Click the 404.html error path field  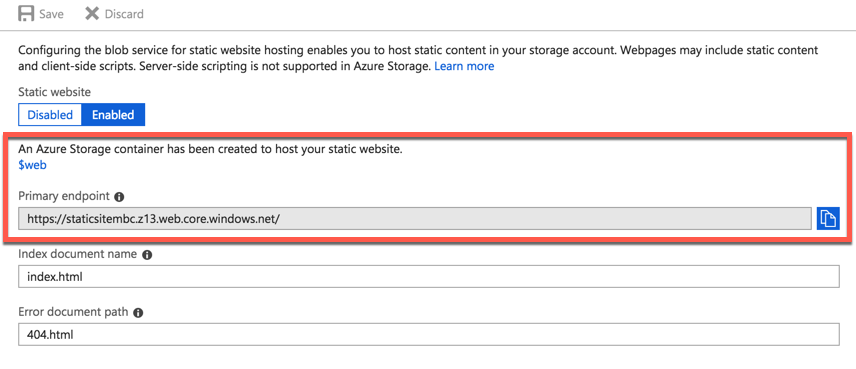tap(429, 335)
